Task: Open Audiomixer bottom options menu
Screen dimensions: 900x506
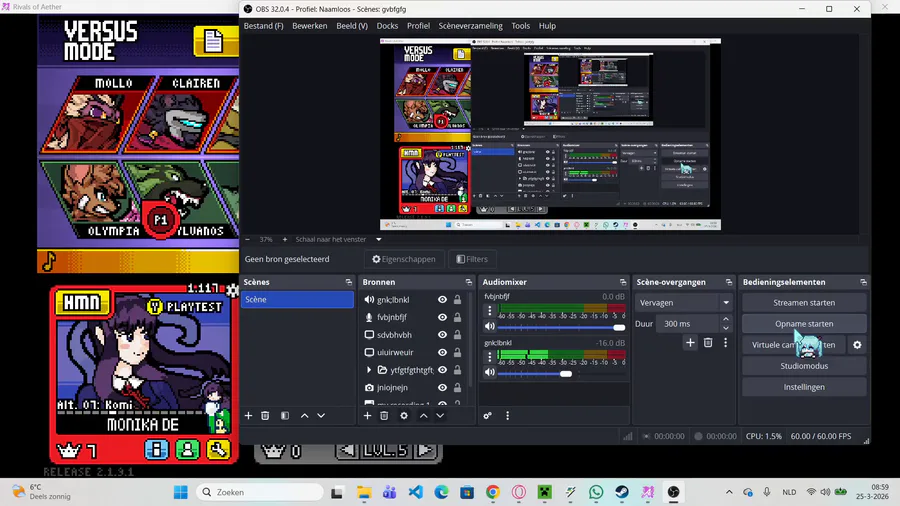Action: point(507,415)
